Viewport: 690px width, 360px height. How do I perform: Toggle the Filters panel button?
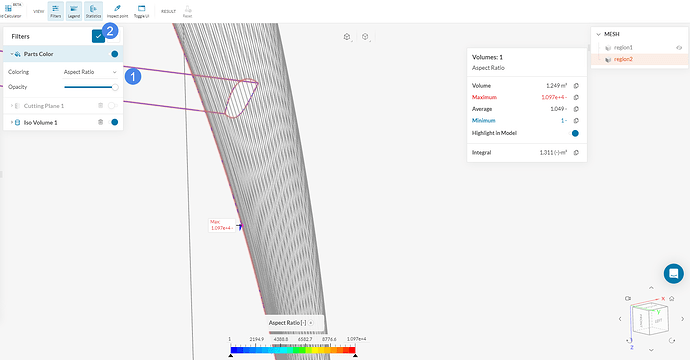(55, 11)
